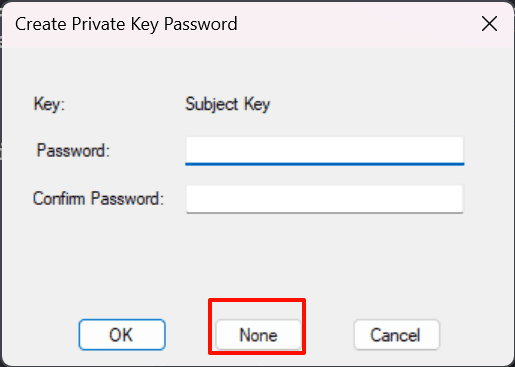Image resolution: width=515 pixels, height=367 pixels.
Task: Click the Key: label
Action: [49, 104]
